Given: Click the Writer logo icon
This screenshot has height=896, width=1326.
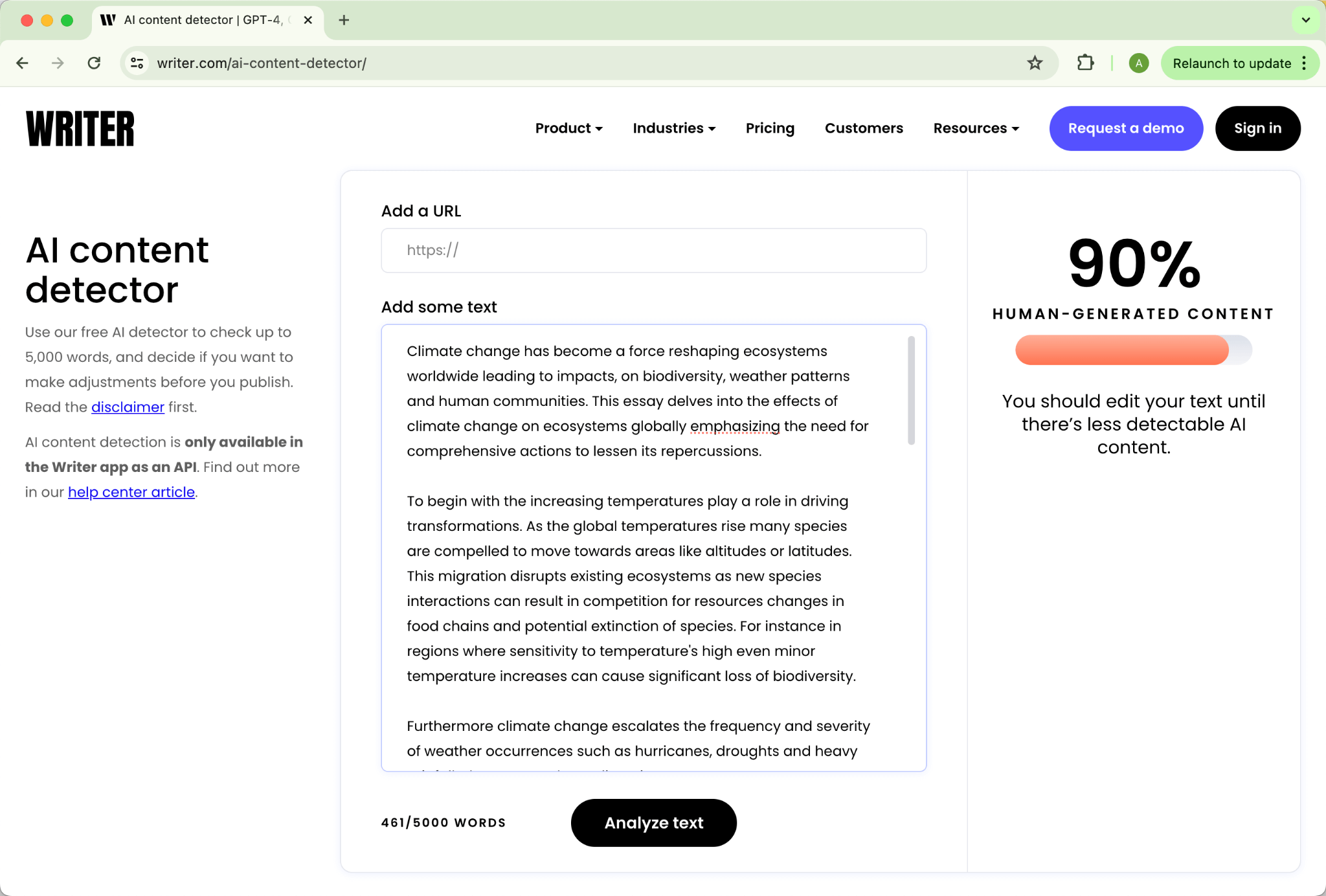Looking at the screenshot, I should click(x=81, y=128).
